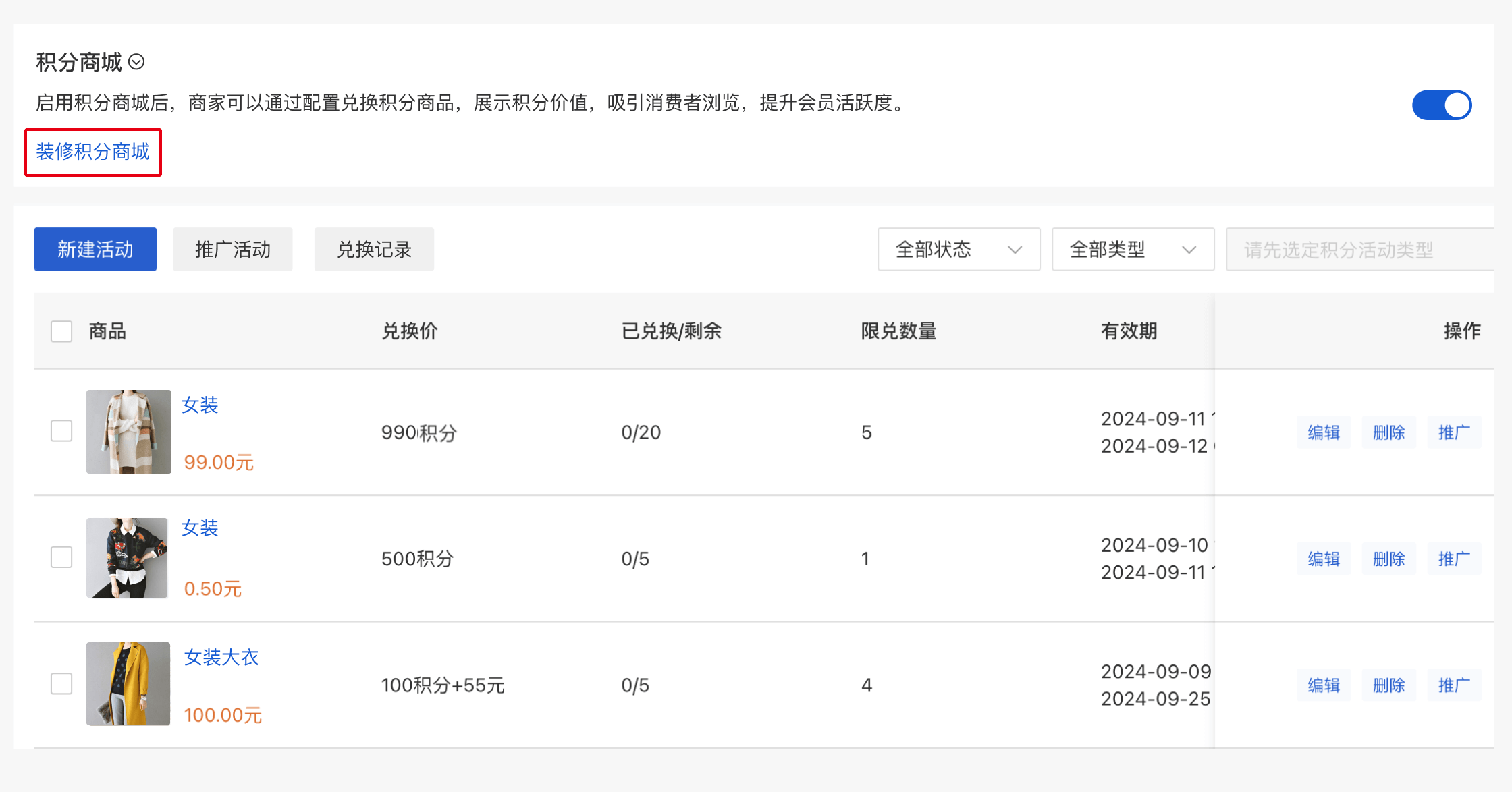This screenshot has width=1512, height=792.
Task: Check the select-all checkbox in table header
Action: coord(61,331)
